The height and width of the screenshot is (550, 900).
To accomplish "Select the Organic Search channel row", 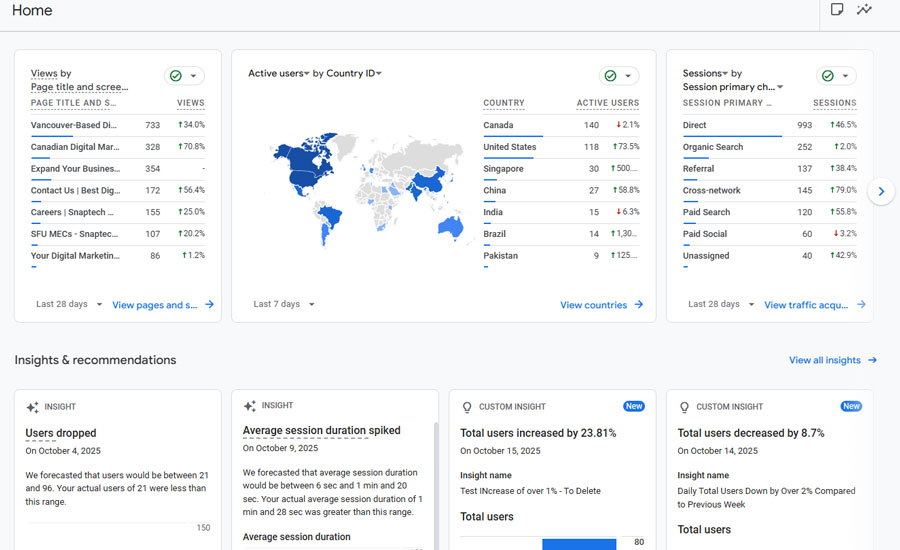I will [x=770, y=147].
